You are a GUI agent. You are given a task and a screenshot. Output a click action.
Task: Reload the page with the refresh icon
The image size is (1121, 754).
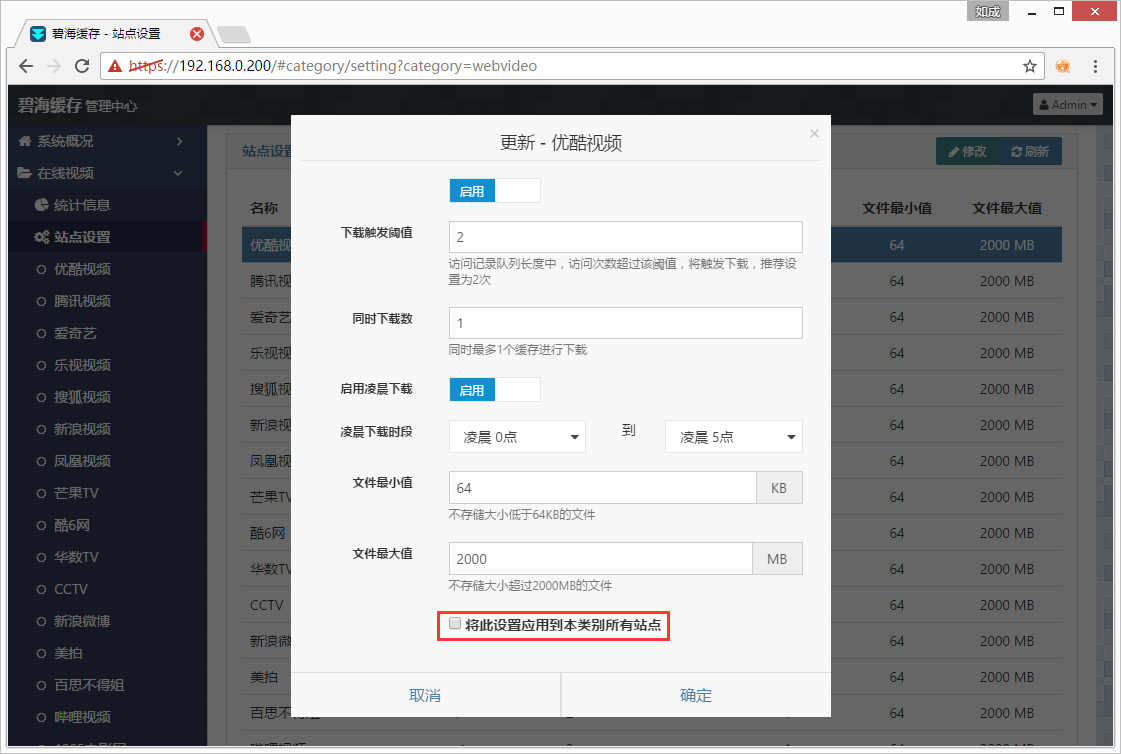(80, 66)
